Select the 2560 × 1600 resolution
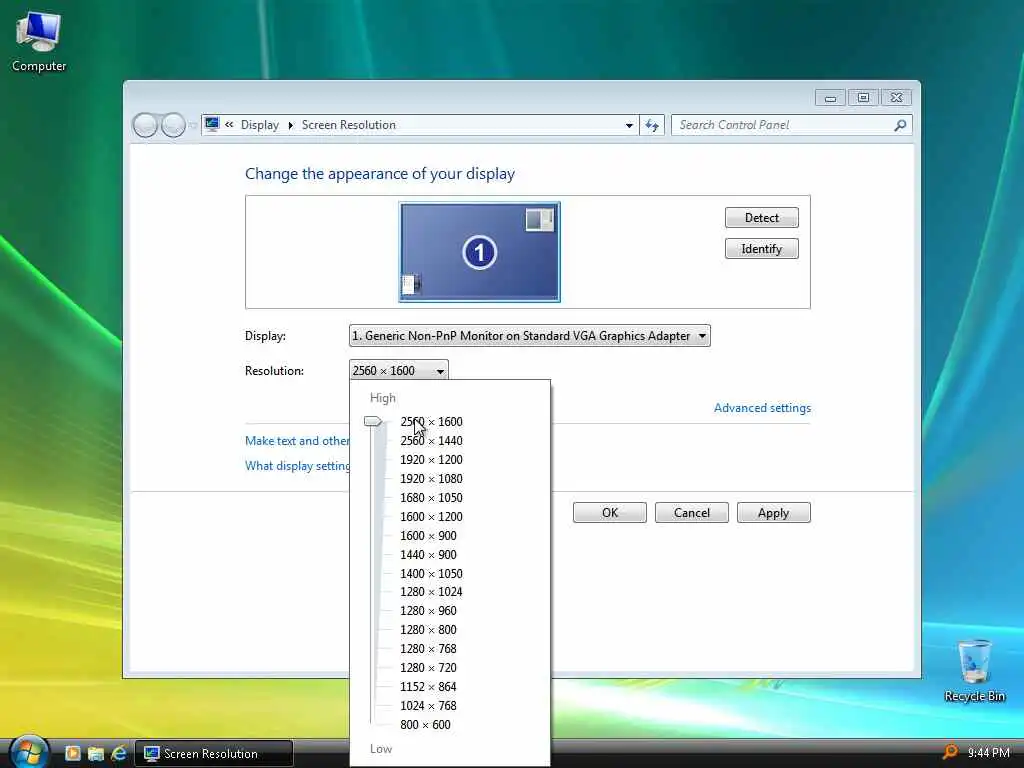 coord(431,422)
